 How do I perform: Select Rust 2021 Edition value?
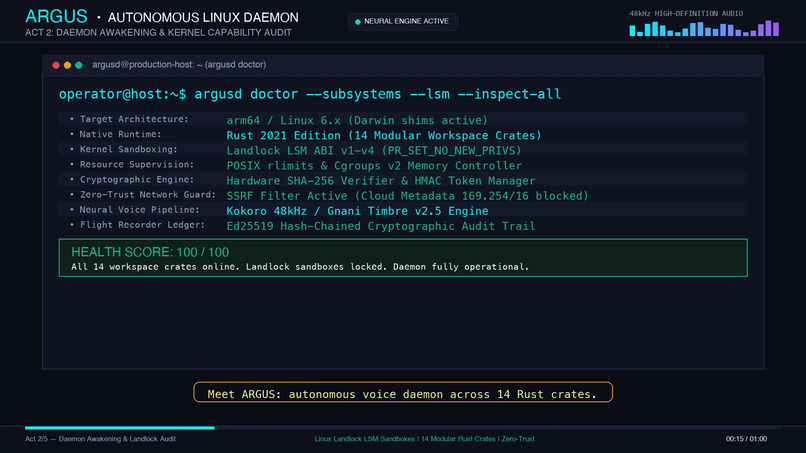pos(384,135)
